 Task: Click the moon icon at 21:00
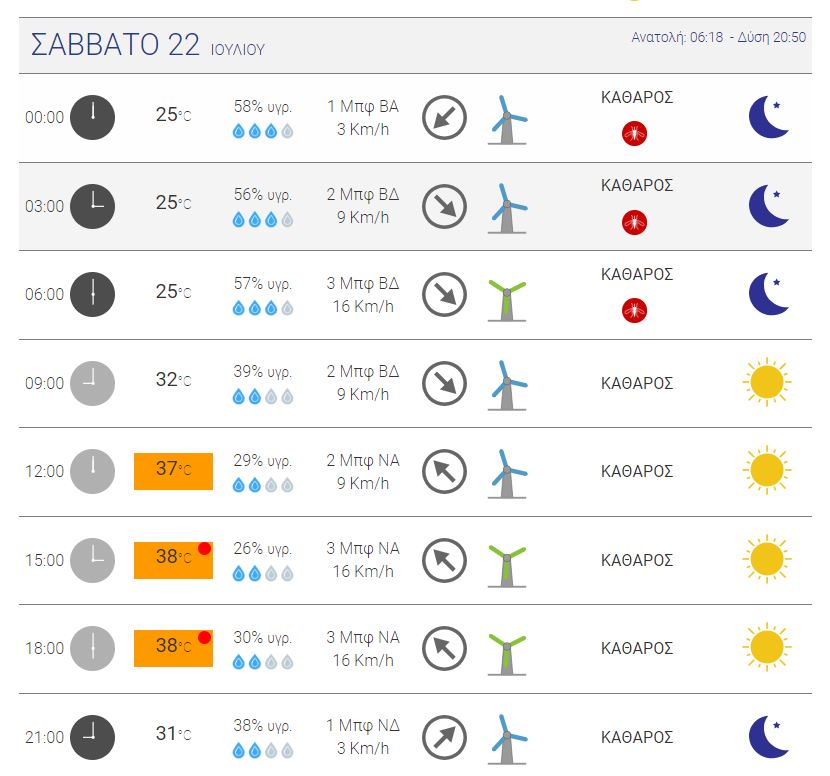click(769, 736)
